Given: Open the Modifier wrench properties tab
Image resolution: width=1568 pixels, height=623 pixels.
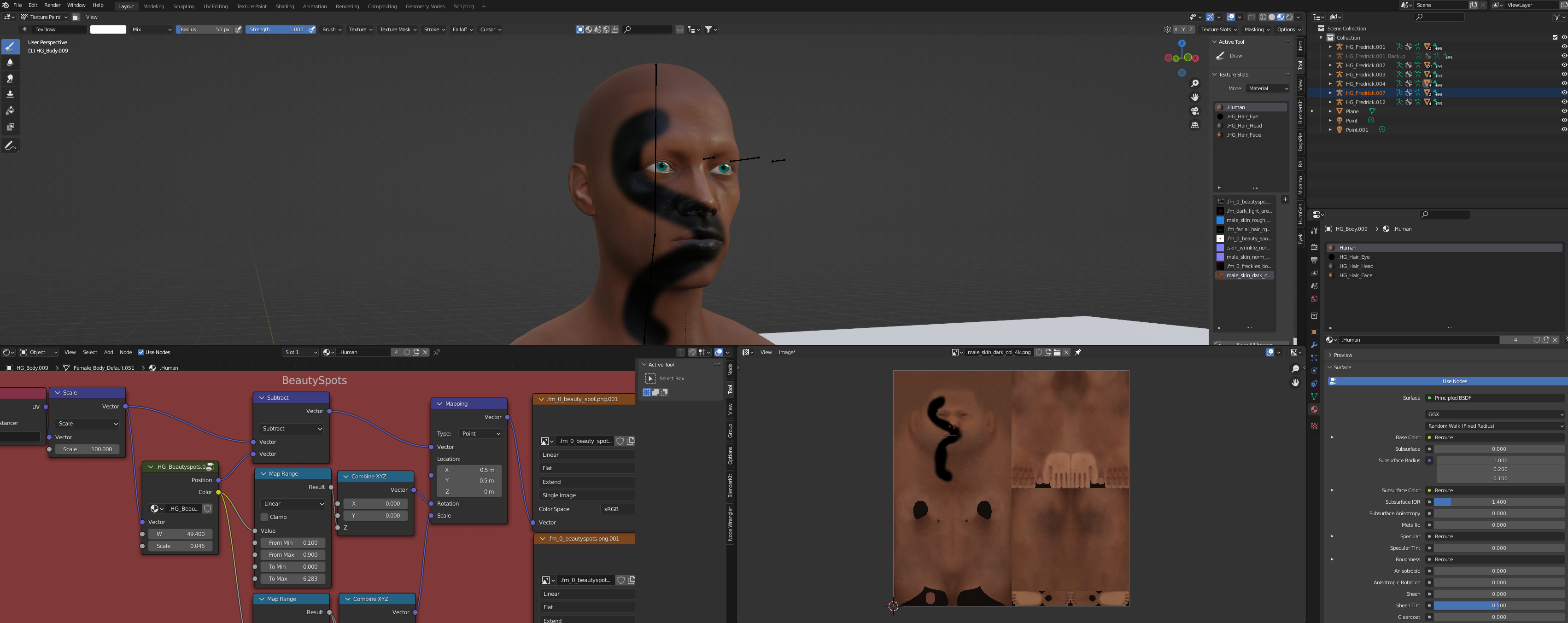Looking at the screenshot, I should pyautogui.click(x=1314, y=345).
